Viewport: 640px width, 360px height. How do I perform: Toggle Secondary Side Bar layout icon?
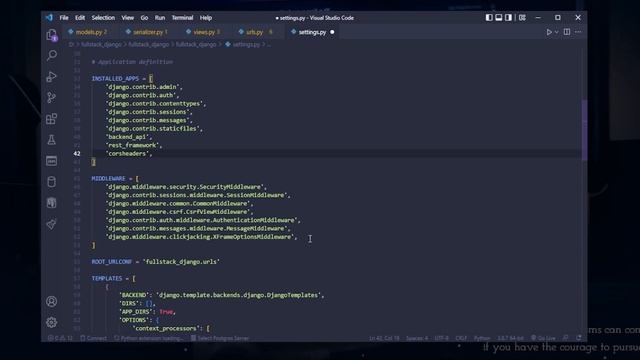click(508, 18)
